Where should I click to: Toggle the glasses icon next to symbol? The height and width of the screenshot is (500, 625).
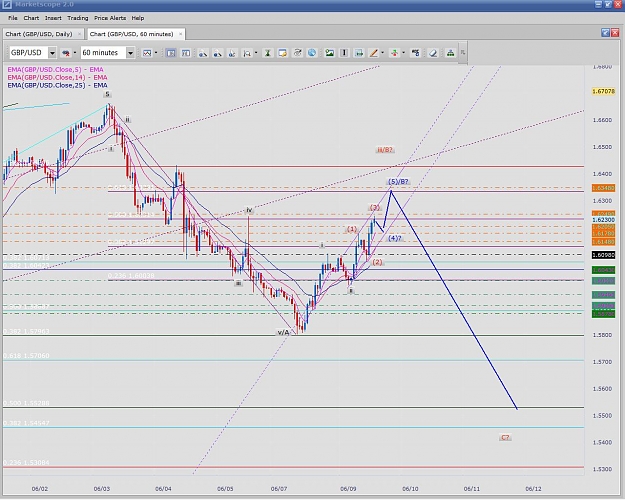66,53
